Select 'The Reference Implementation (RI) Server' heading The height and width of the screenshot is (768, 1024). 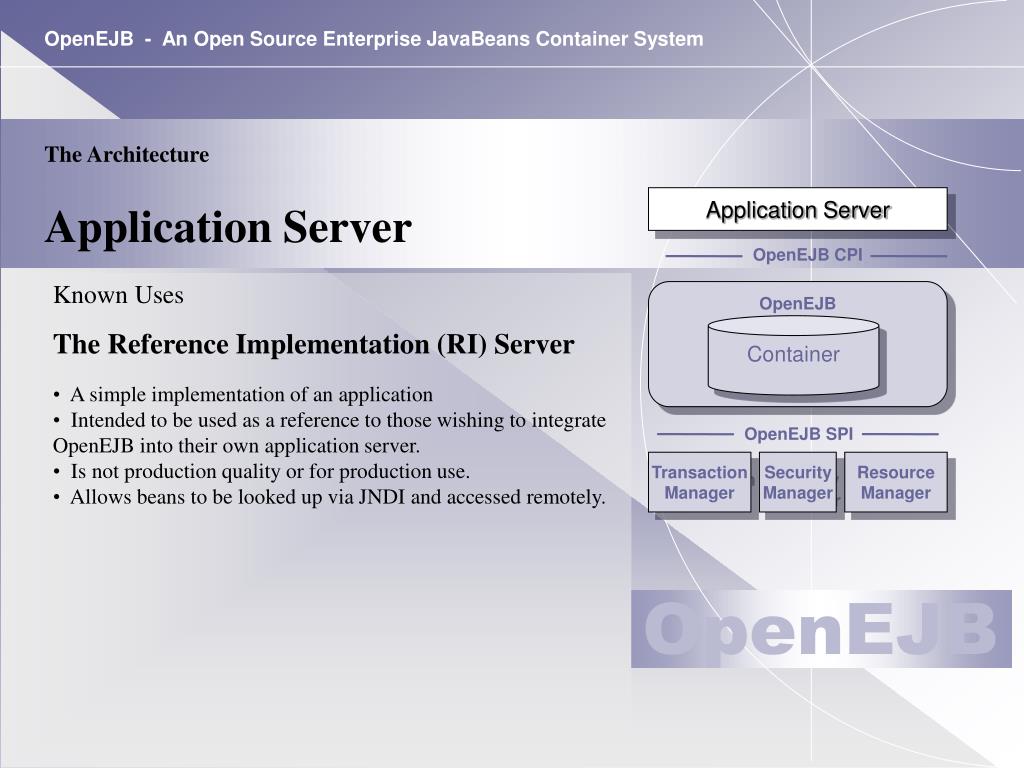tap(313, 344)
